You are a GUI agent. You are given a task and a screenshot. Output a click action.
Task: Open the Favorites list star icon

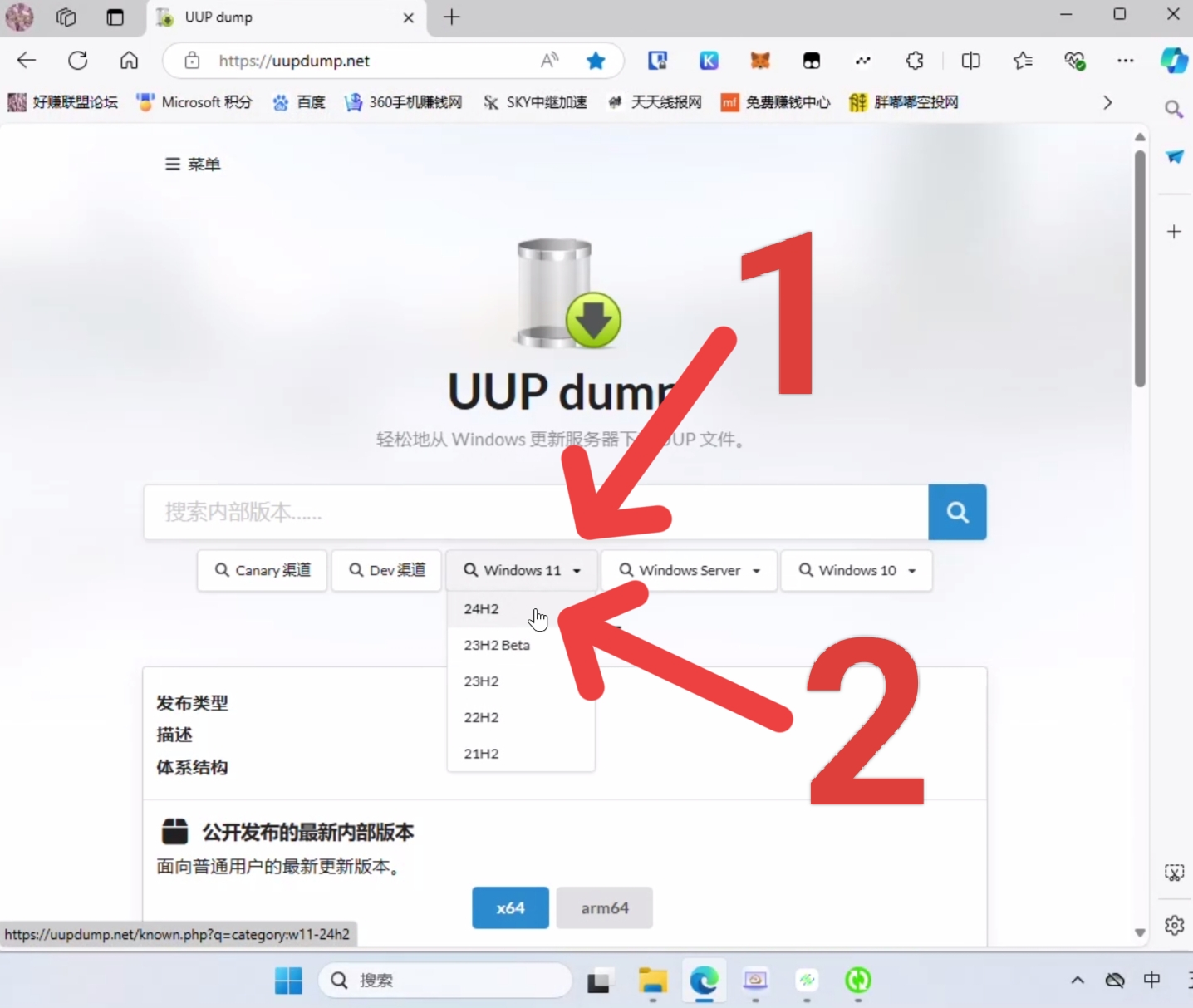[1023, 61]
